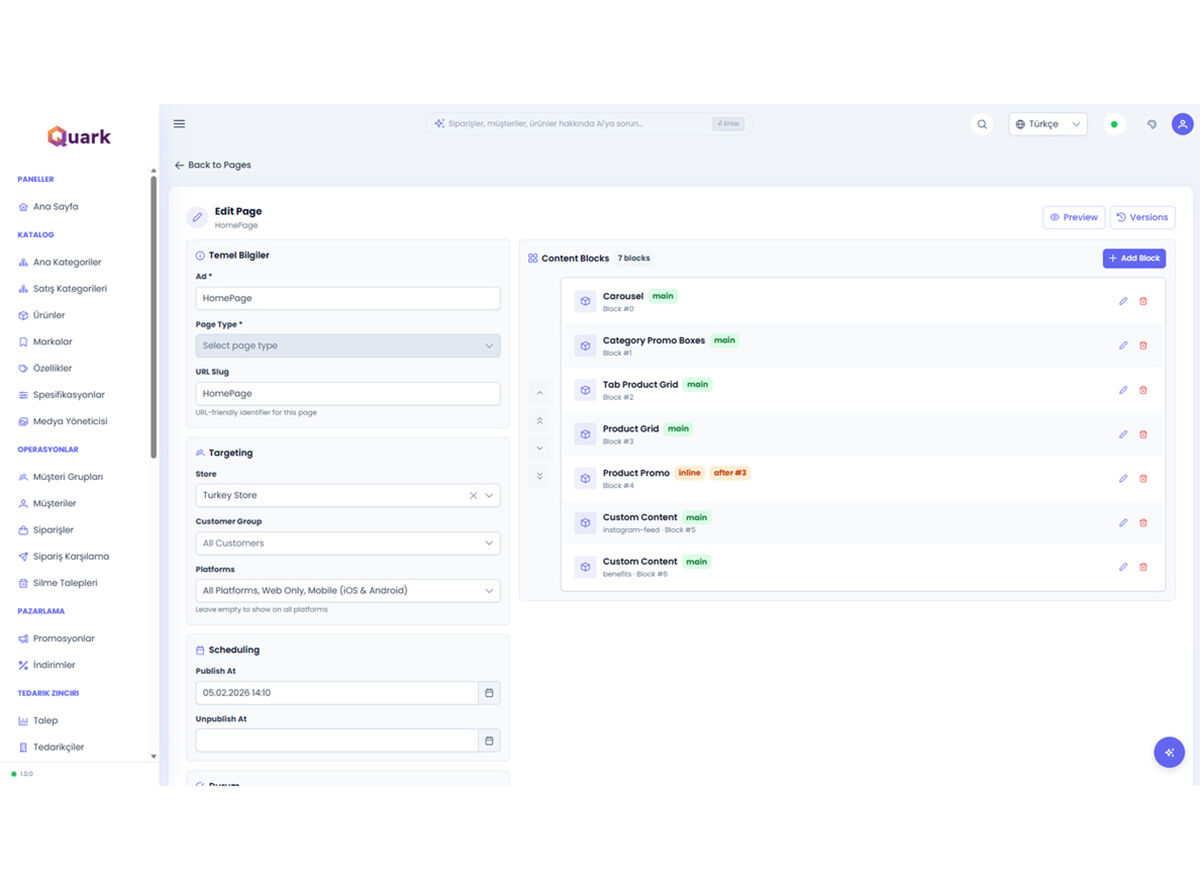1200x889 pixels.
Task: Open Ürünler in the sidebar
Action: (49, 315)
